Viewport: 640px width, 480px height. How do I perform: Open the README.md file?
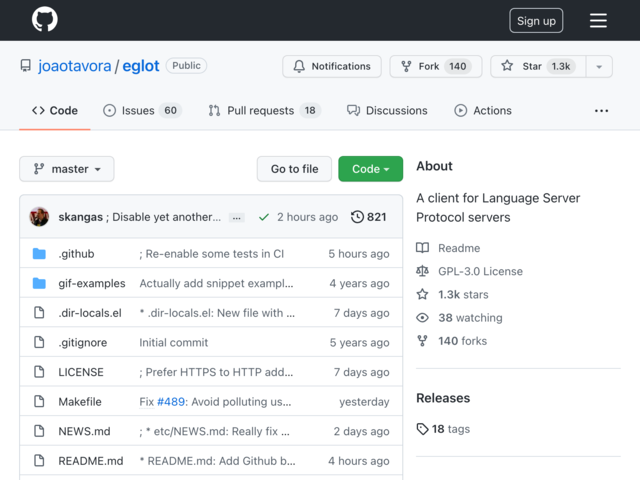coord(91,461)
